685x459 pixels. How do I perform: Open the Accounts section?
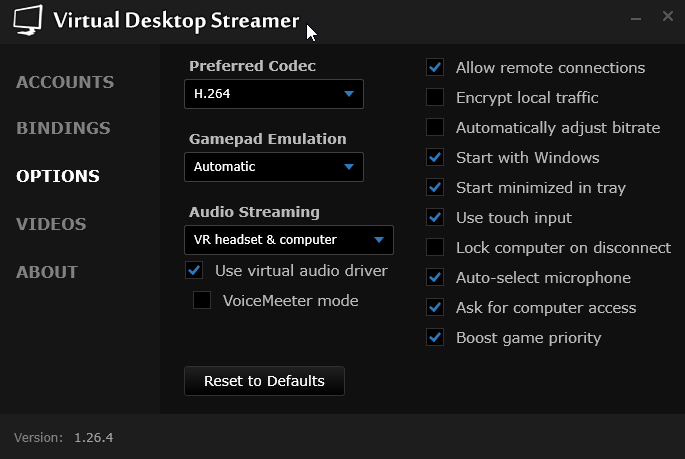click(x=65, y=82)
